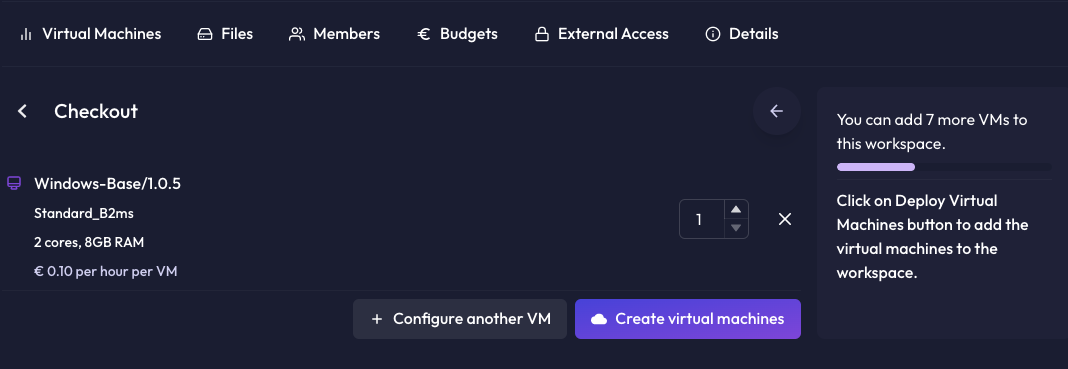The image size is (1068, 369).
Task: Click the padlock icon beside External Access
Action: point(541,34)
